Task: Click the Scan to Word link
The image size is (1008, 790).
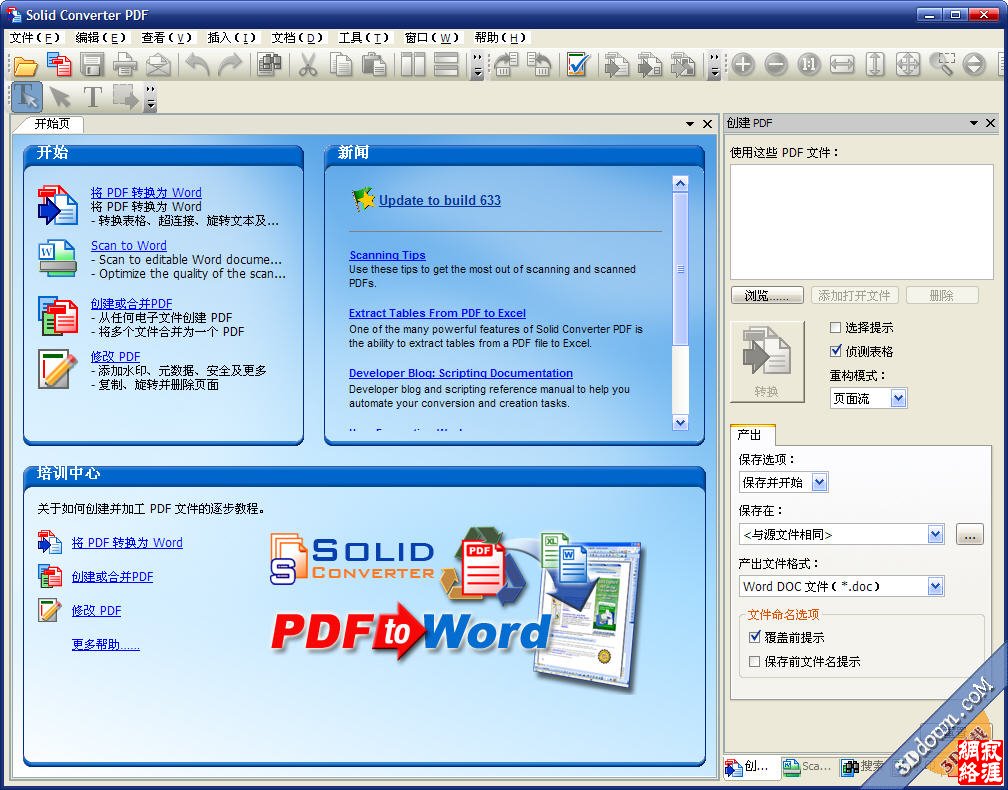Action: pyautogui.click(x=129, y=246)
